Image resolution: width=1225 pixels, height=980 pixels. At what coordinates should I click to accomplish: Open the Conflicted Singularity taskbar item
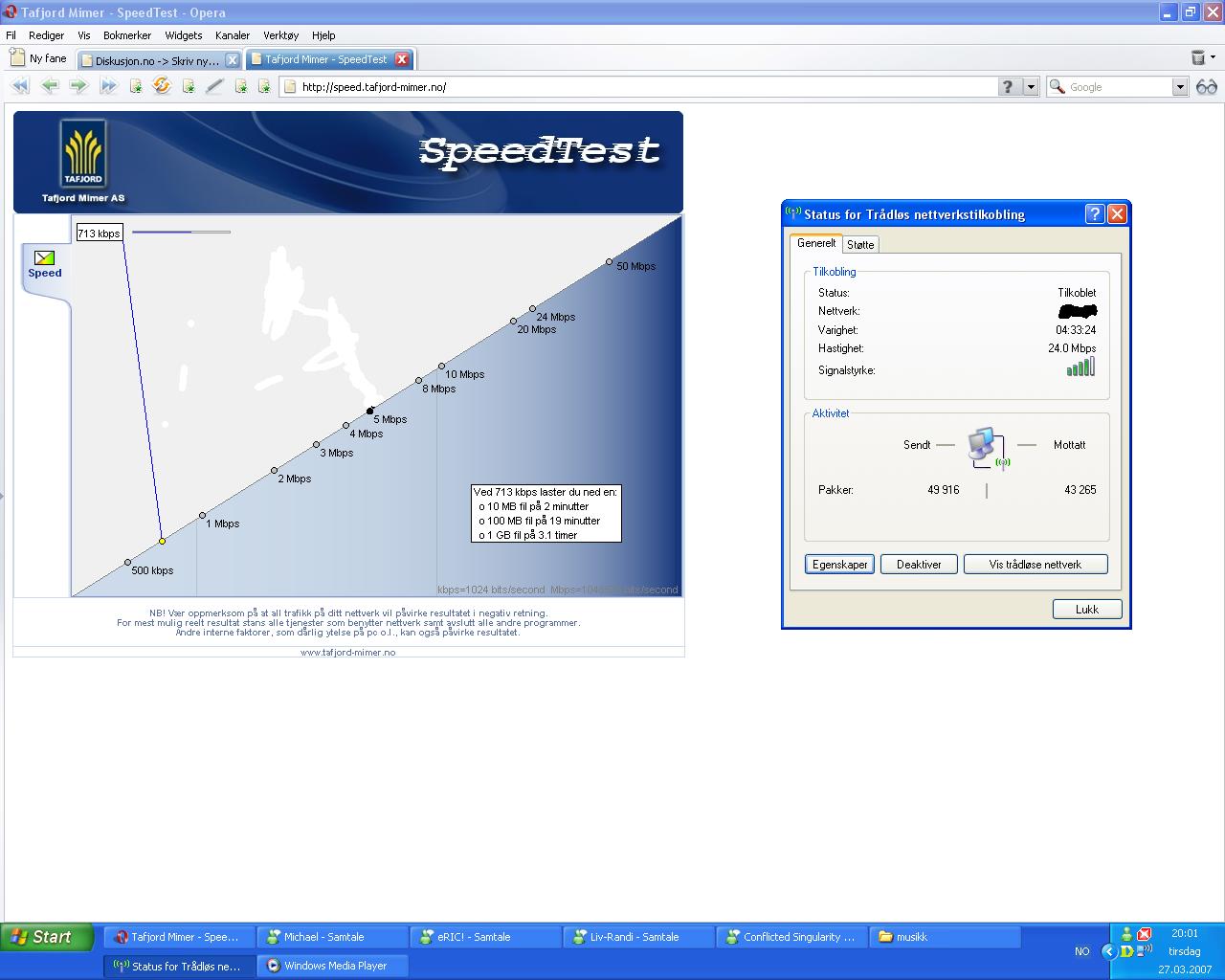[791, 937]
